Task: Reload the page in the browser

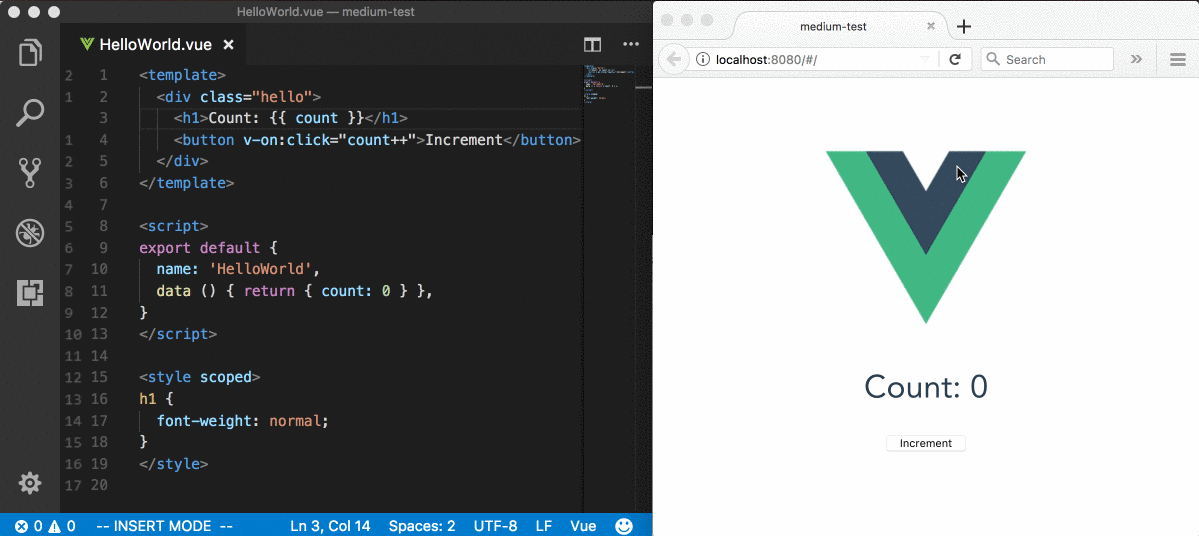Action: click(x=955, y=60)
